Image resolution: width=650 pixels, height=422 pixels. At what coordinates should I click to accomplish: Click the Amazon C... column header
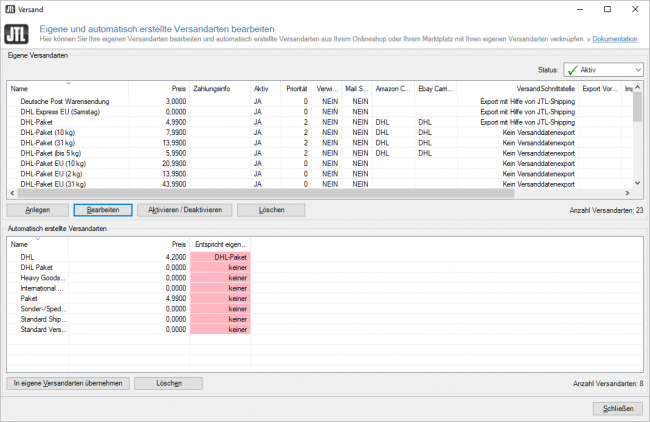point(393,89)
